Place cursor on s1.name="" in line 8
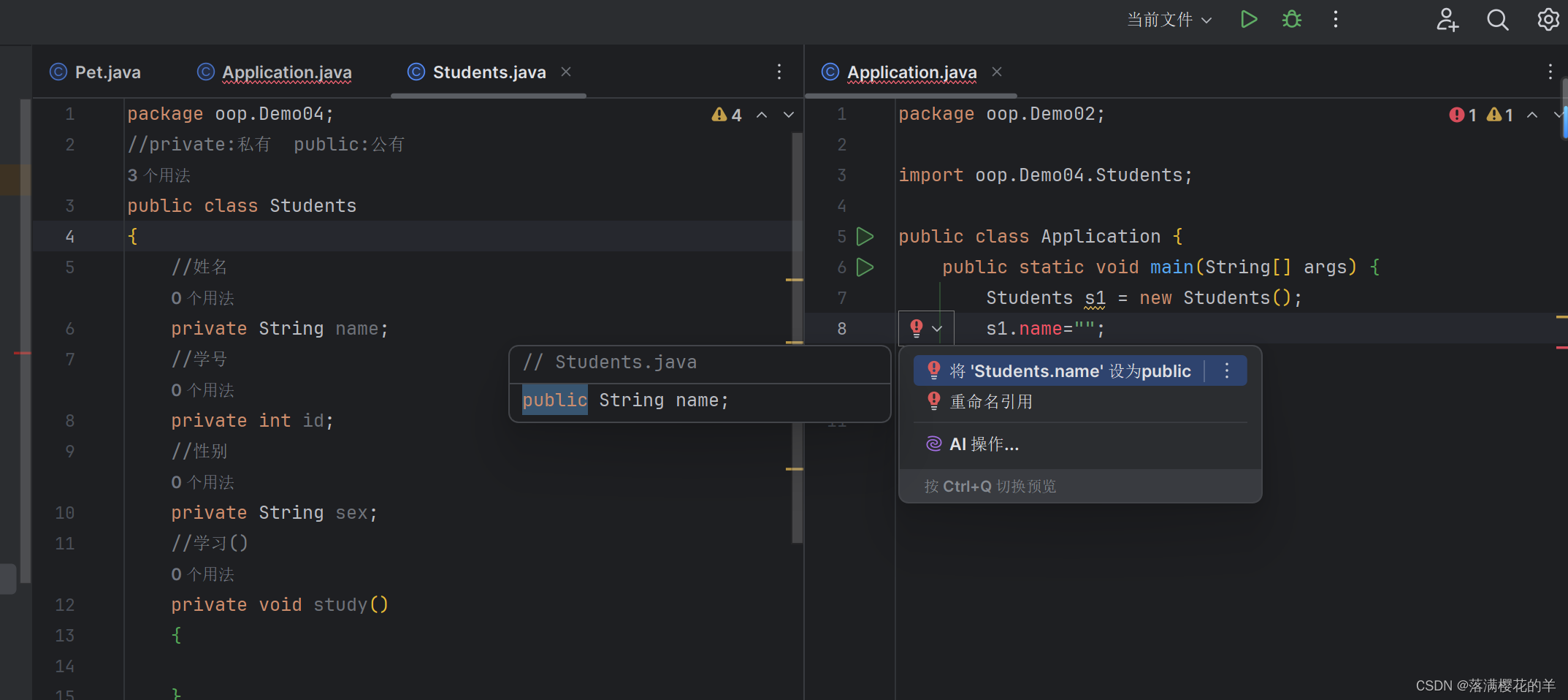 coord(1045,329)
